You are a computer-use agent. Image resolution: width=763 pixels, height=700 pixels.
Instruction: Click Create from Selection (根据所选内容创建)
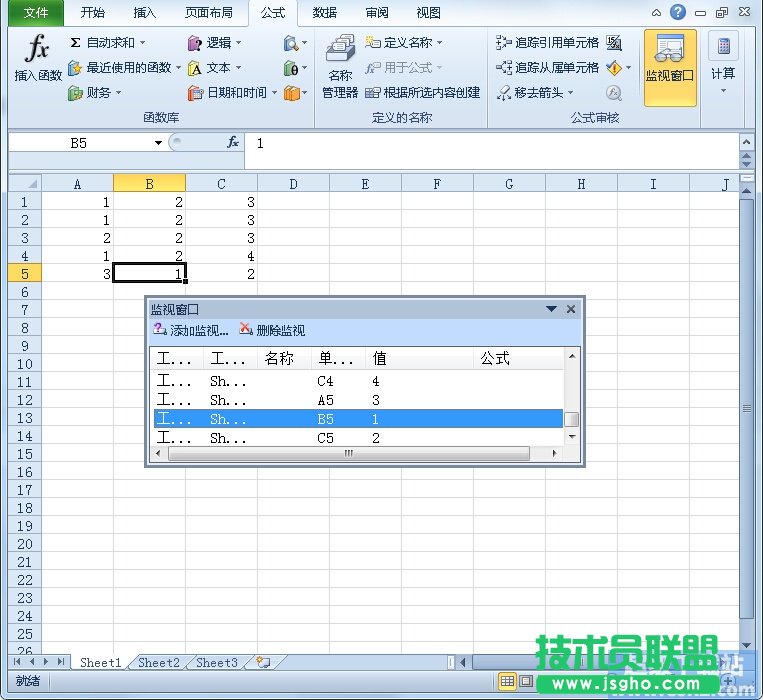[x=423, y=93]
